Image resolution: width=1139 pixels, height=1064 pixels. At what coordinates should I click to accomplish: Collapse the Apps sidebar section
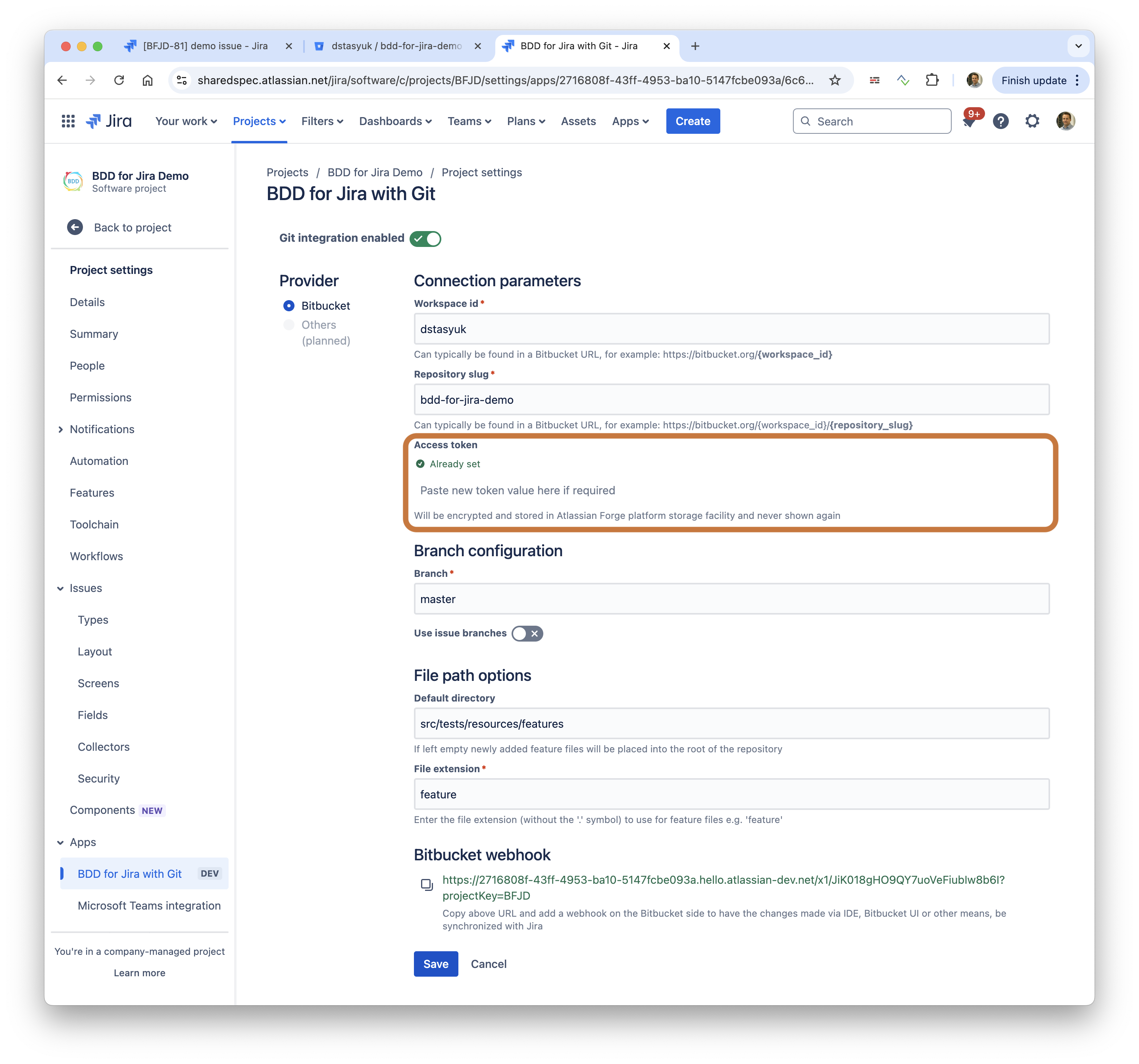[x=61, y=842]
